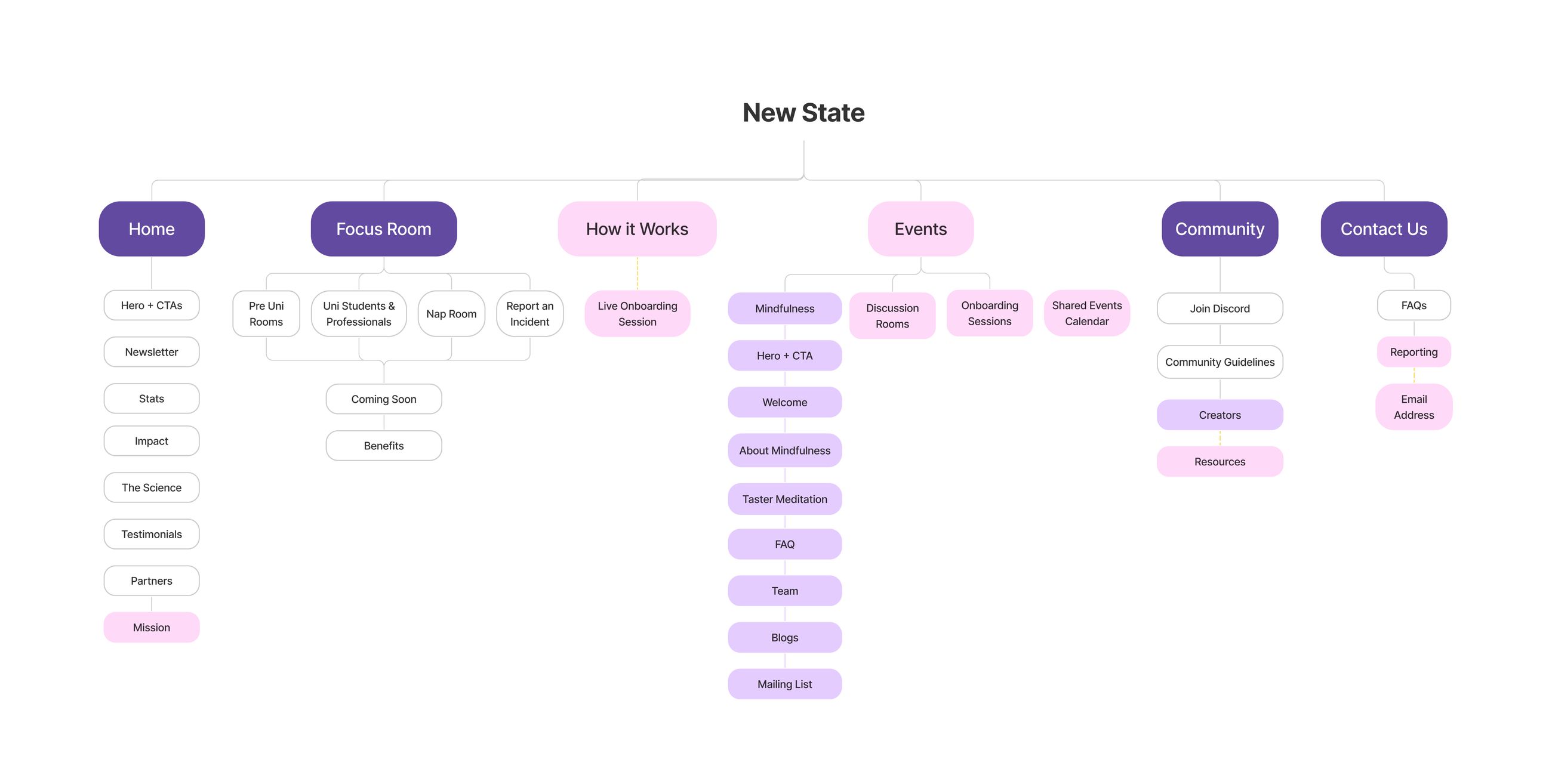Select the Focus Room node

383,229
